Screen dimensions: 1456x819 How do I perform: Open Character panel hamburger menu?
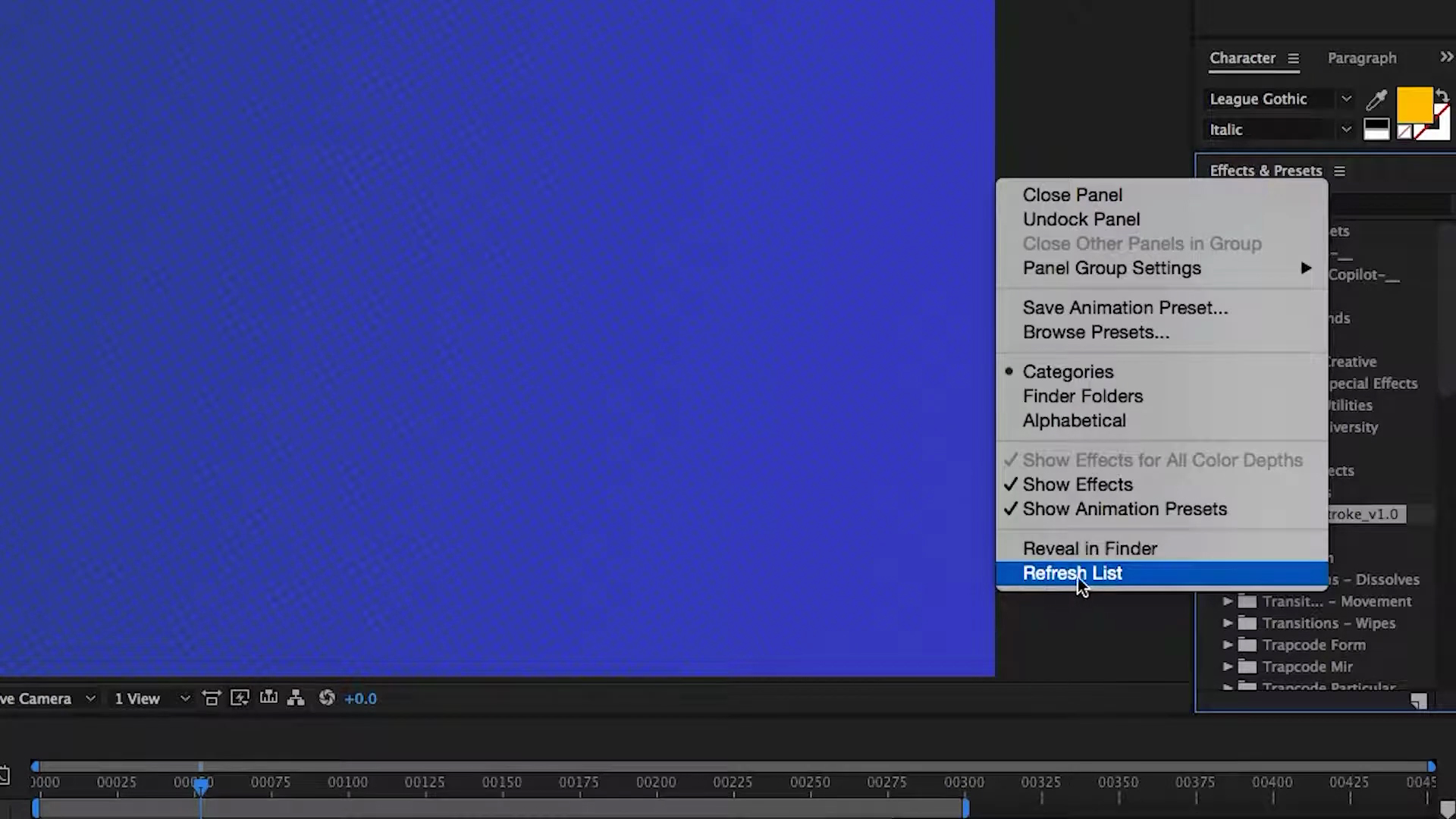coord(1293,58)
